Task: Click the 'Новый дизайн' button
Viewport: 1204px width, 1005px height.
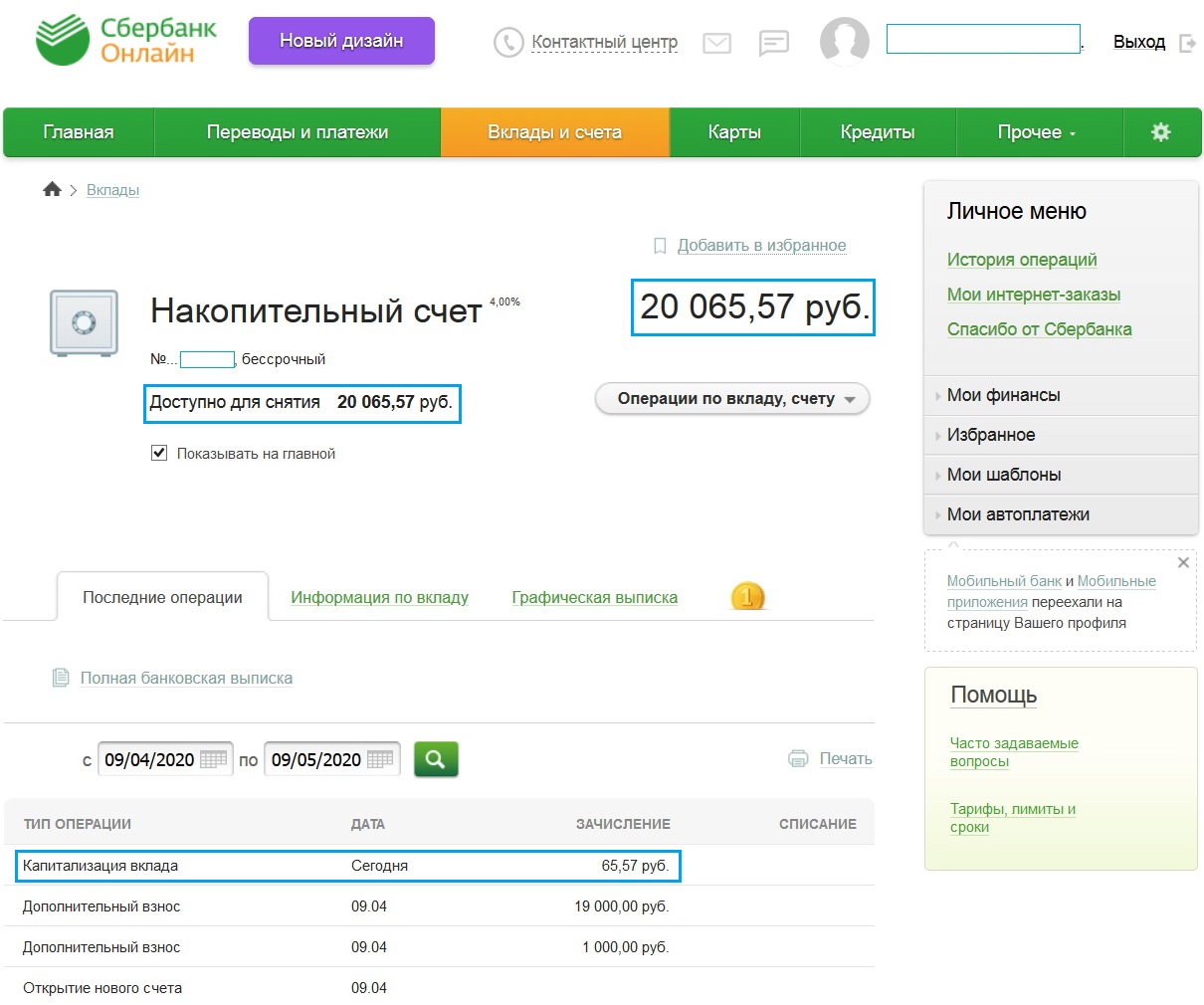Action: 341,41
